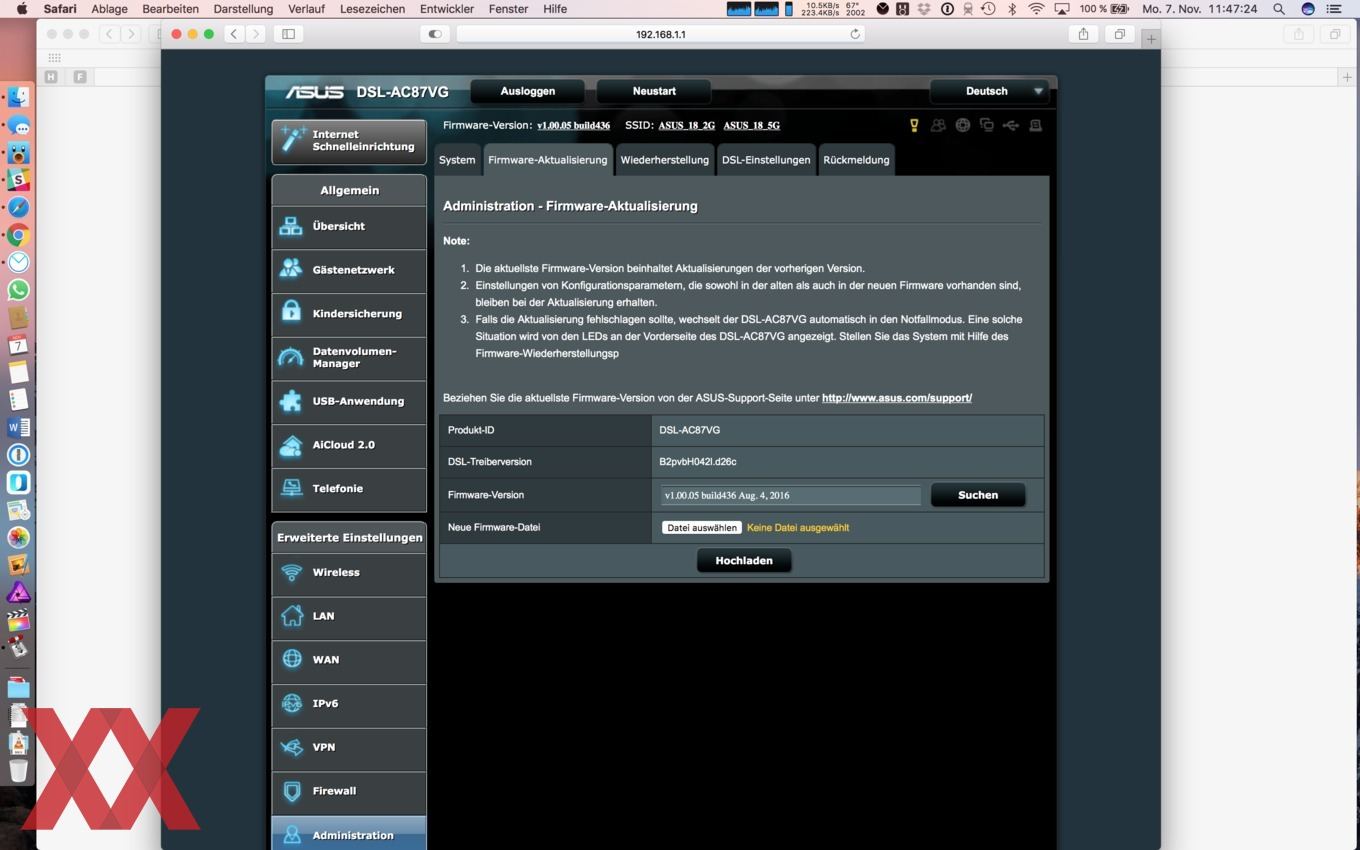1360x850 pixels.
Task: Click the reader/privacy icon left of address bar
Action: 435,34
